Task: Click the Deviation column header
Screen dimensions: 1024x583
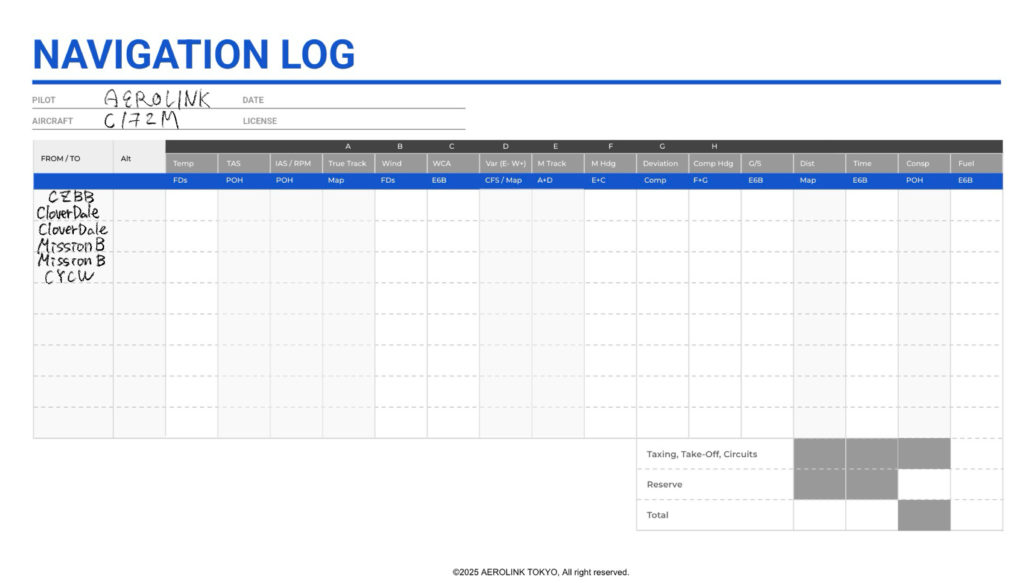Action: coord(661,163)
